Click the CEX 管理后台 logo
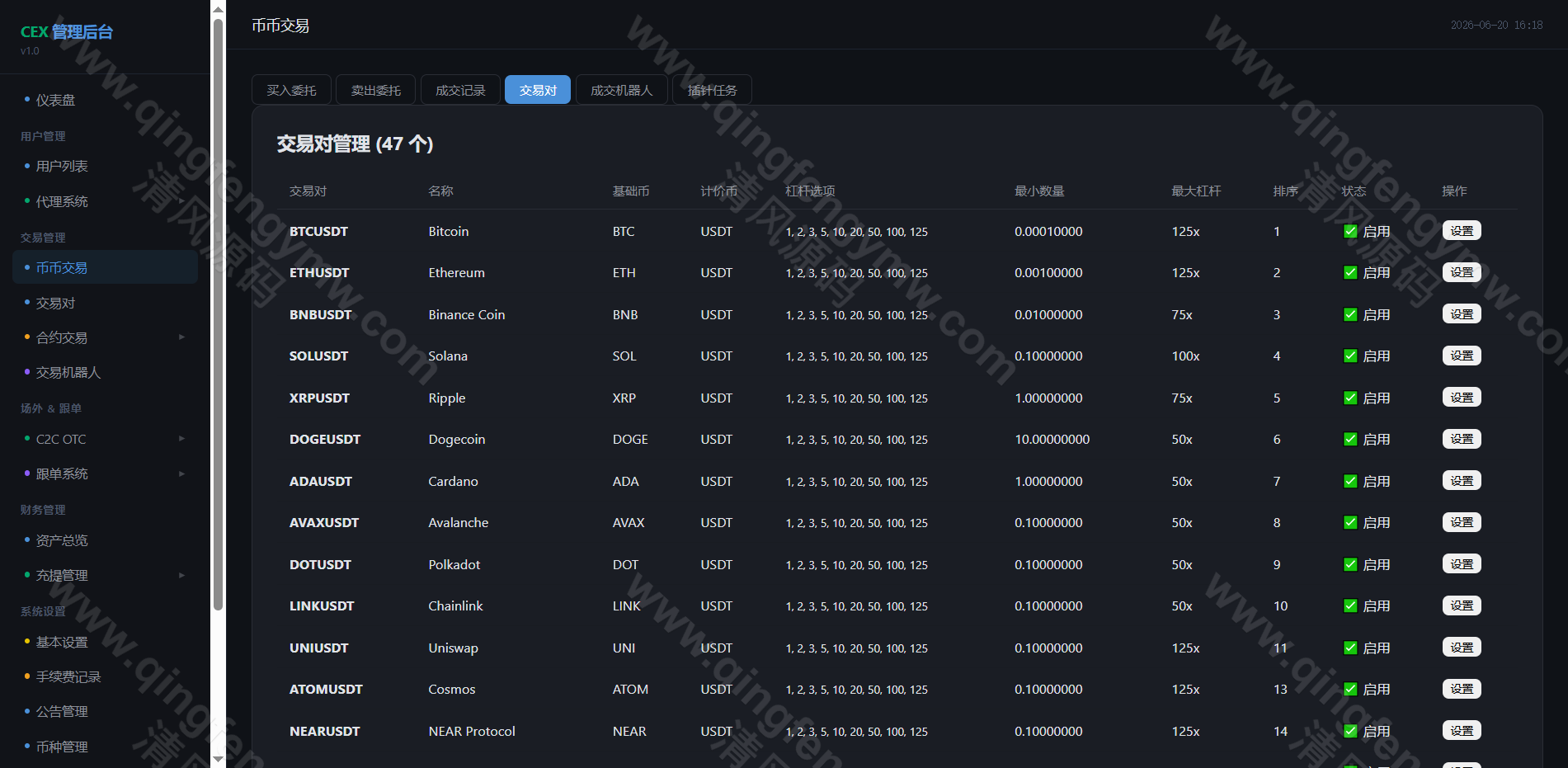 [x=67, y=32]
